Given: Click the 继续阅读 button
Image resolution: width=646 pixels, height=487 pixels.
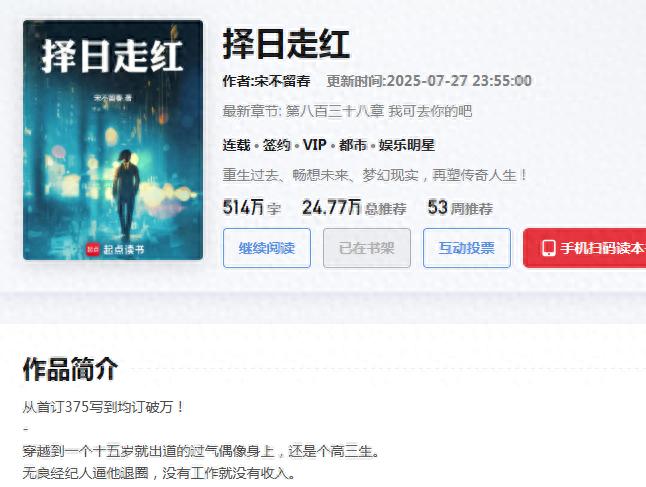Looking at the screenshot, I should (x=267, y=248).
